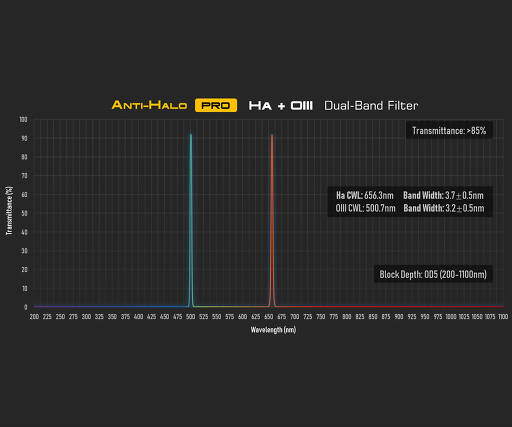Click the Anti-Halo title text
This screenshot has height=427, width=512.
(x=149, y=105)
